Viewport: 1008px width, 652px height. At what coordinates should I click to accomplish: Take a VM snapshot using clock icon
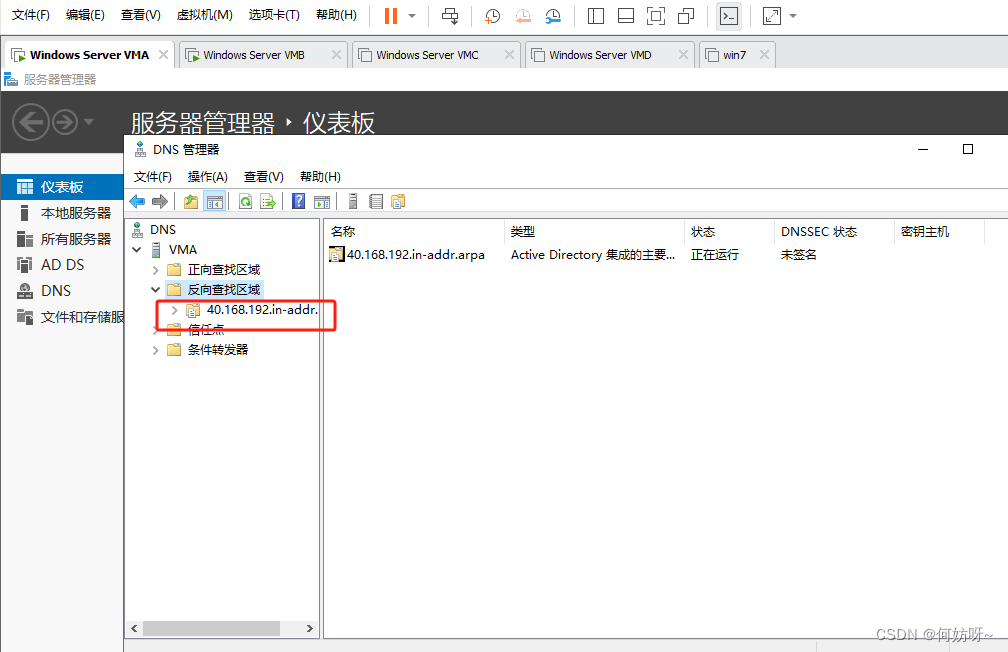pos(492,16)
